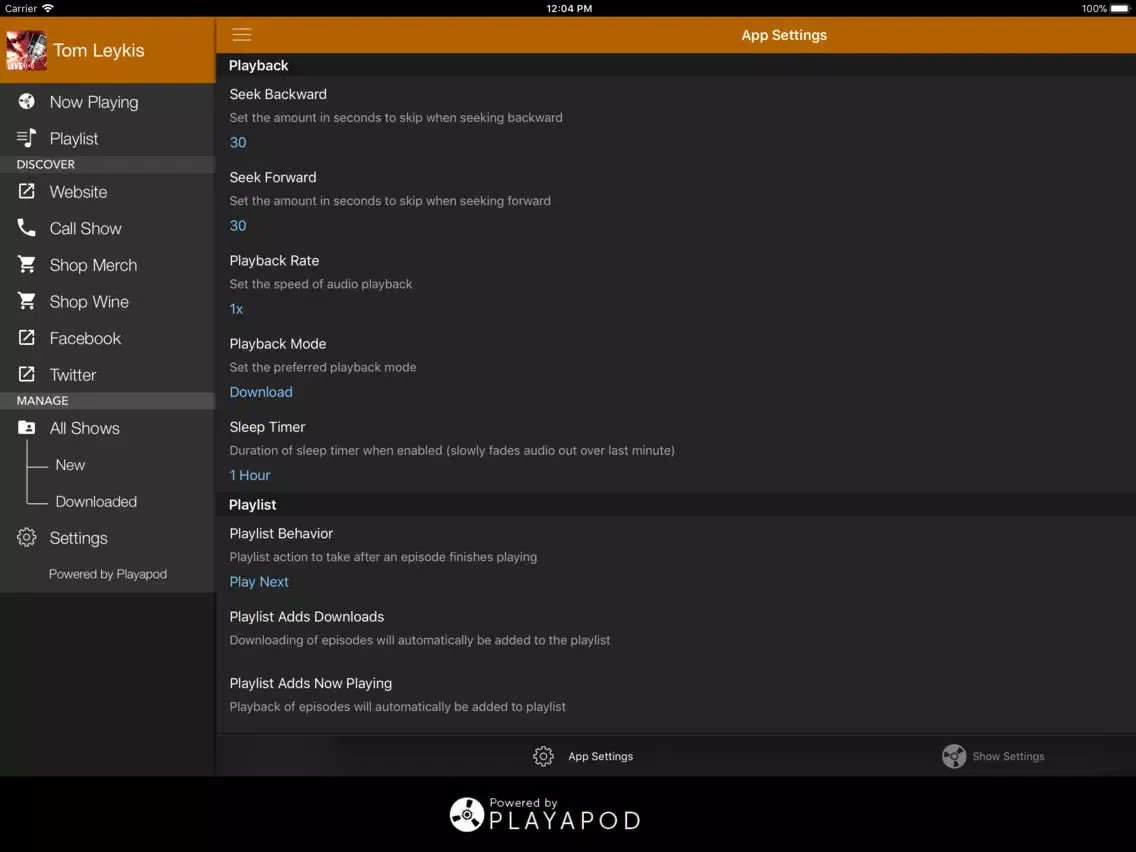Click the Shop Merch cart icon
The width and height of the screenshot is (1136, 852).
point(27,264)
